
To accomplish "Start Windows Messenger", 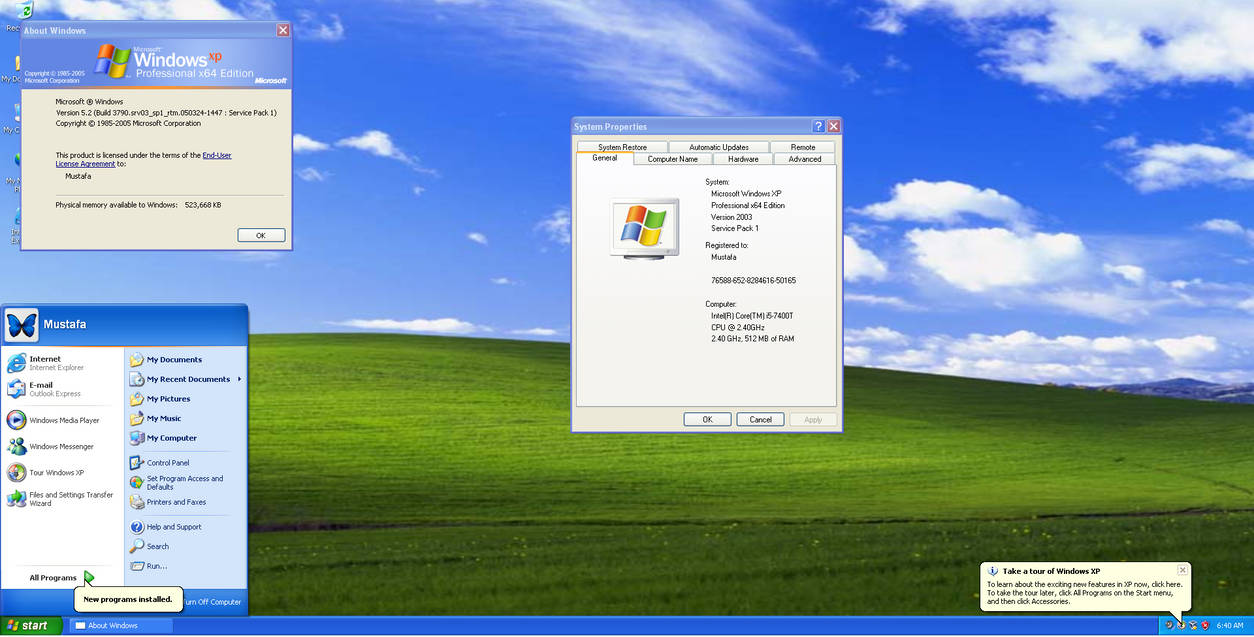I will (x=62, y=446).
